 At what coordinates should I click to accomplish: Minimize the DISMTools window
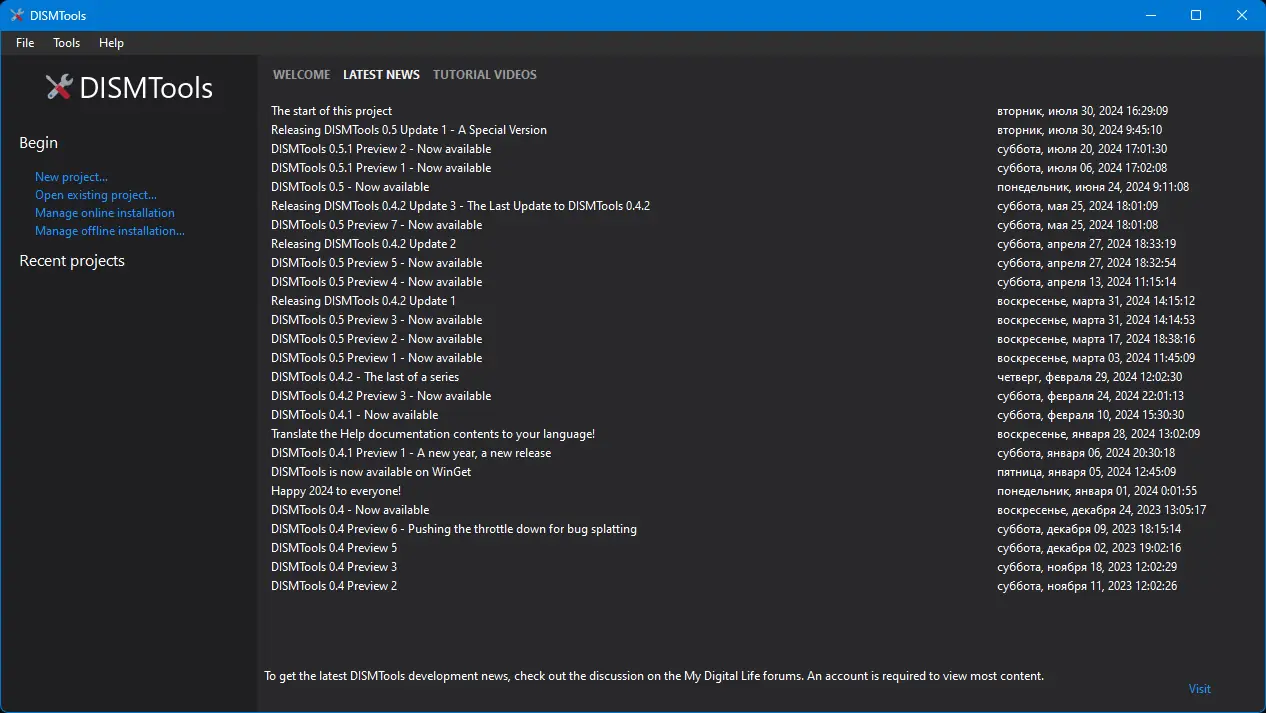click(x=1150, y=15)
